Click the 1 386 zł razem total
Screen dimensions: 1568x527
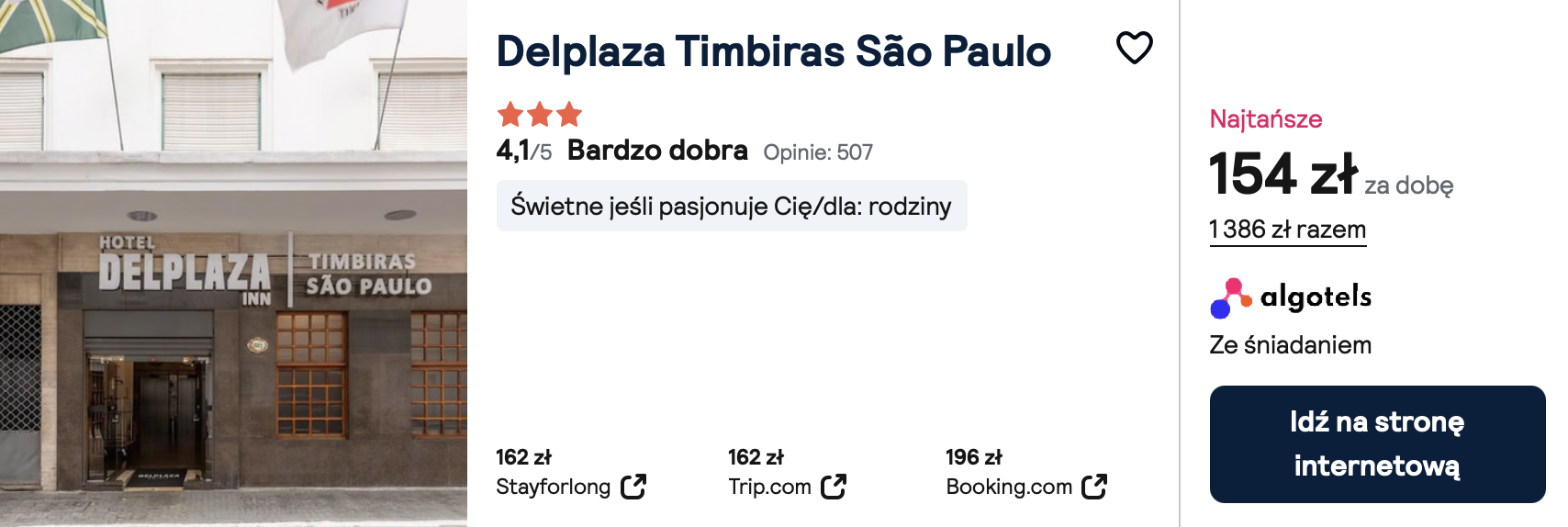coord(1288,230)
